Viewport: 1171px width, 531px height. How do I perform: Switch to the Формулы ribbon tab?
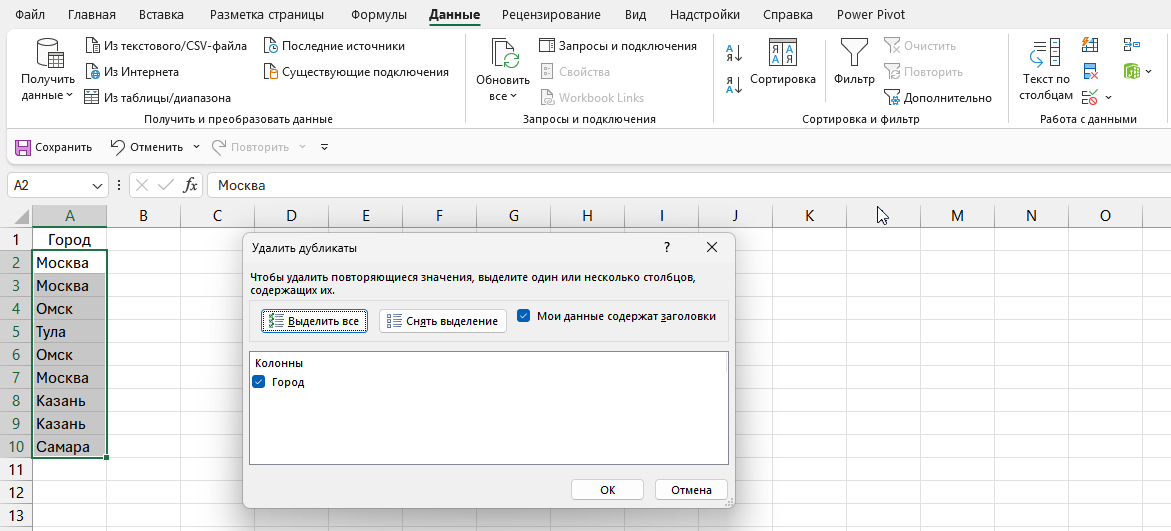379,15
